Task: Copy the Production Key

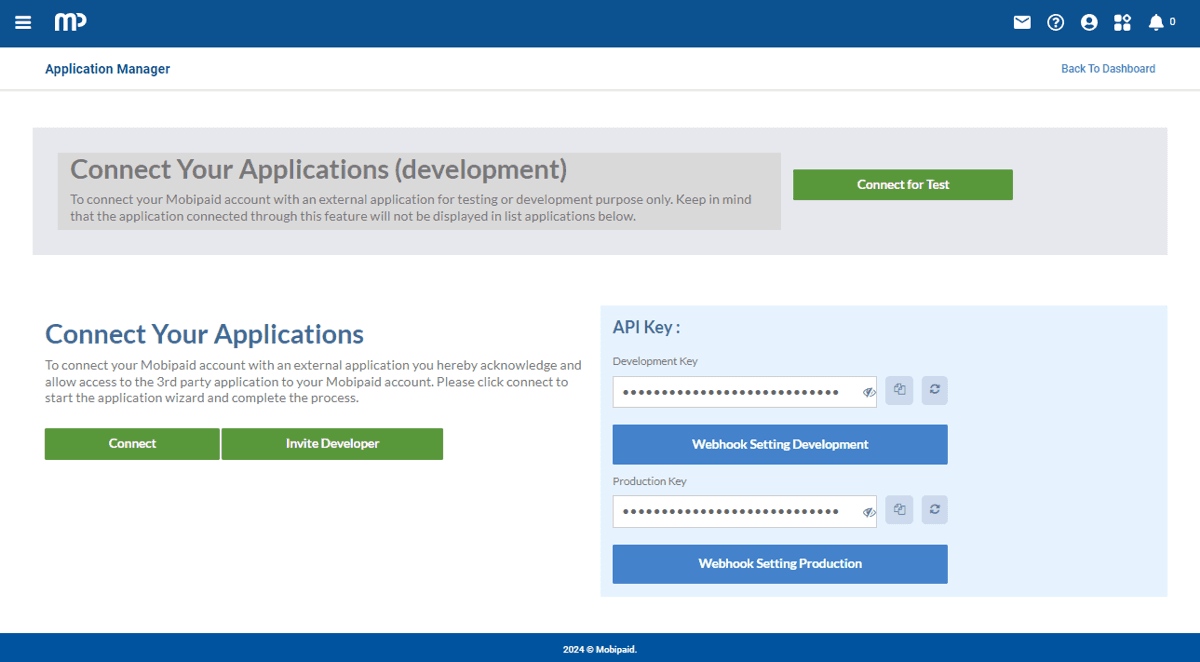Action: pyautogui.click(x=899, y=510)
